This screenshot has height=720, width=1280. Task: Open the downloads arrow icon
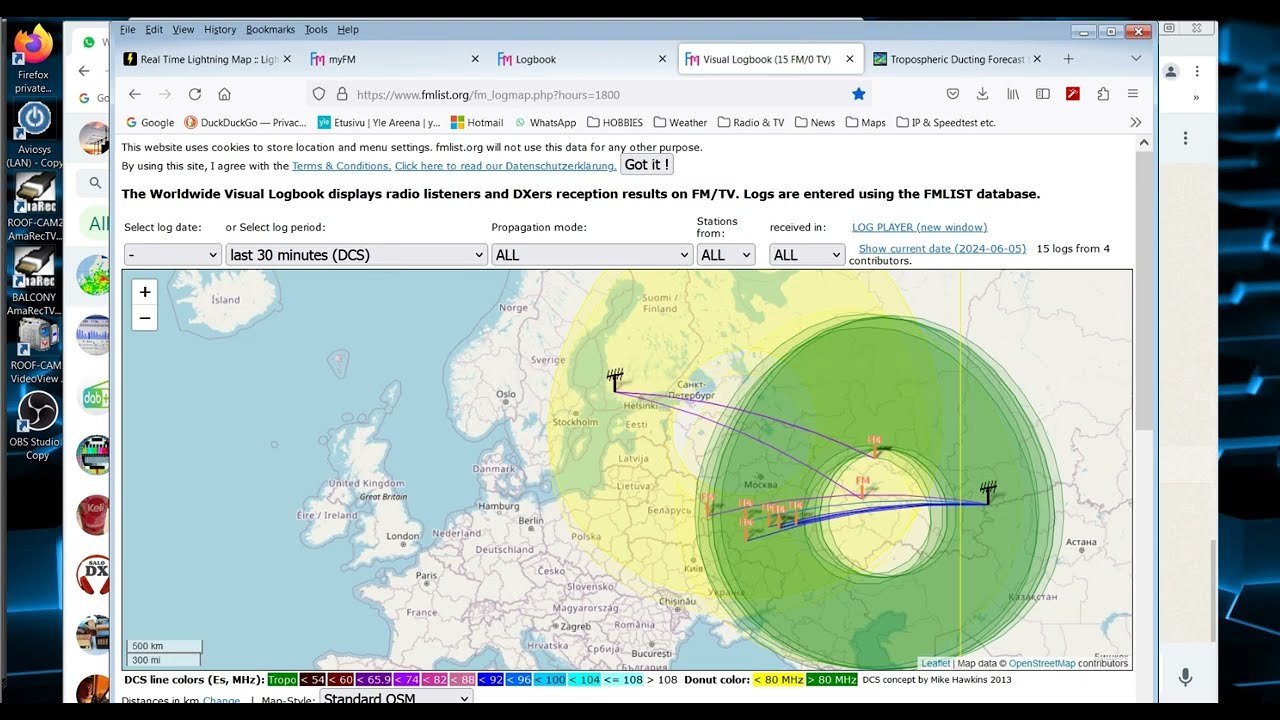982,94
